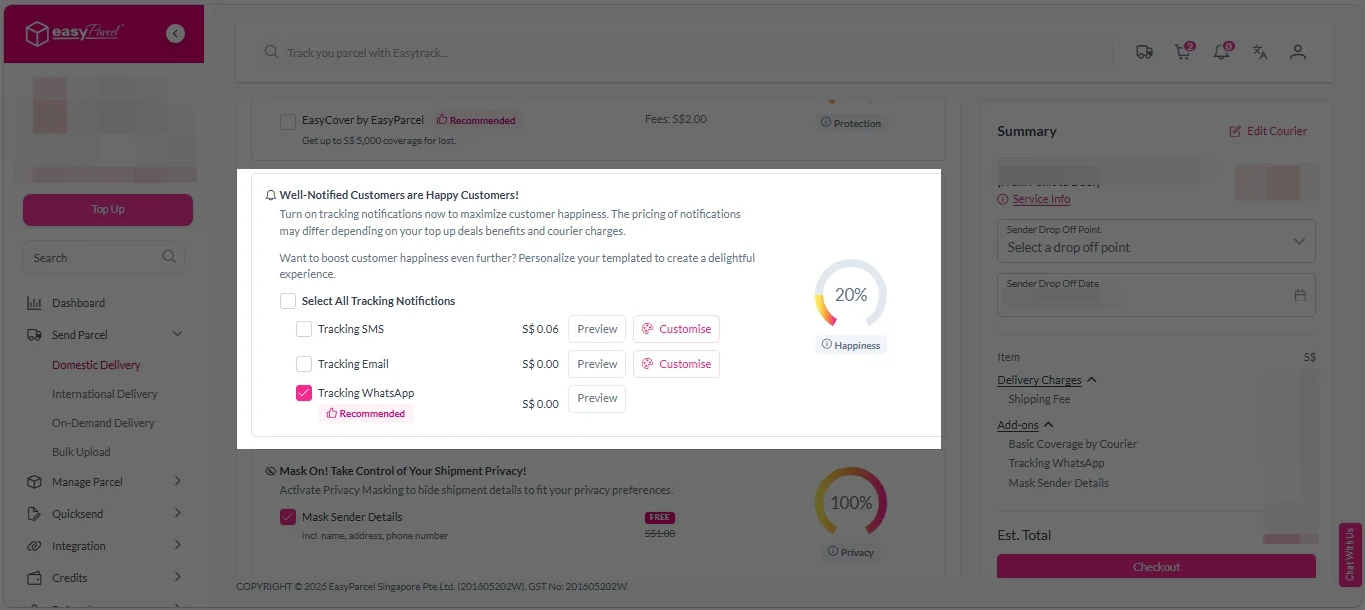Click the Credits card icon in sidebar
The width and height of the screenshot is (1365, 610).
click(x=34, y=578)
